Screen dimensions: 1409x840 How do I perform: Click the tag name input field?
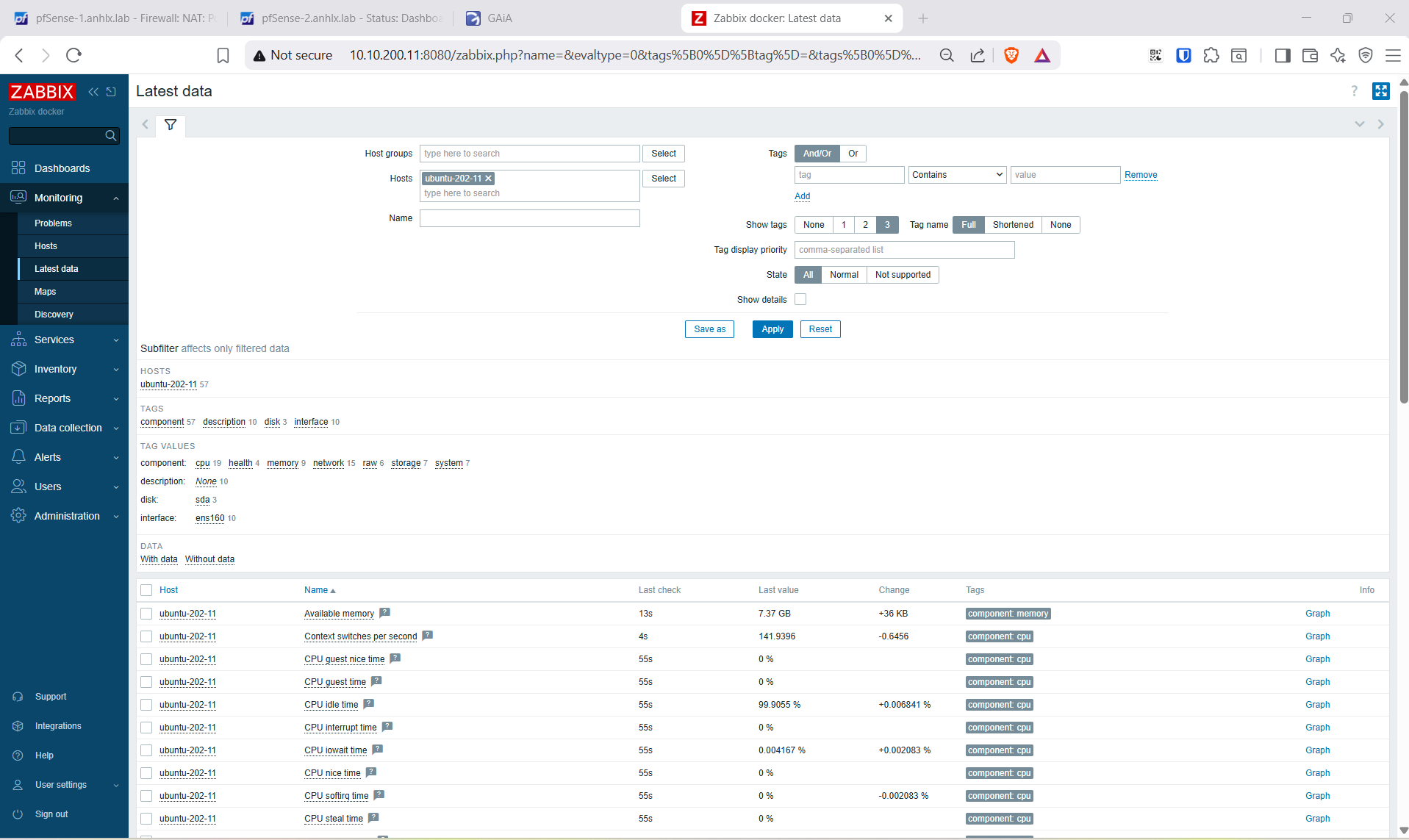[x=849, y=175]
